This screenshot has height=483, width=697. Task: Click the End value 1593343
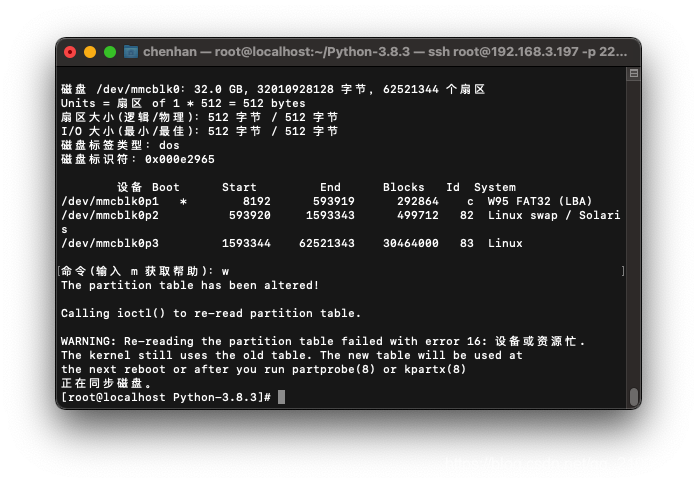pos(330,216)
